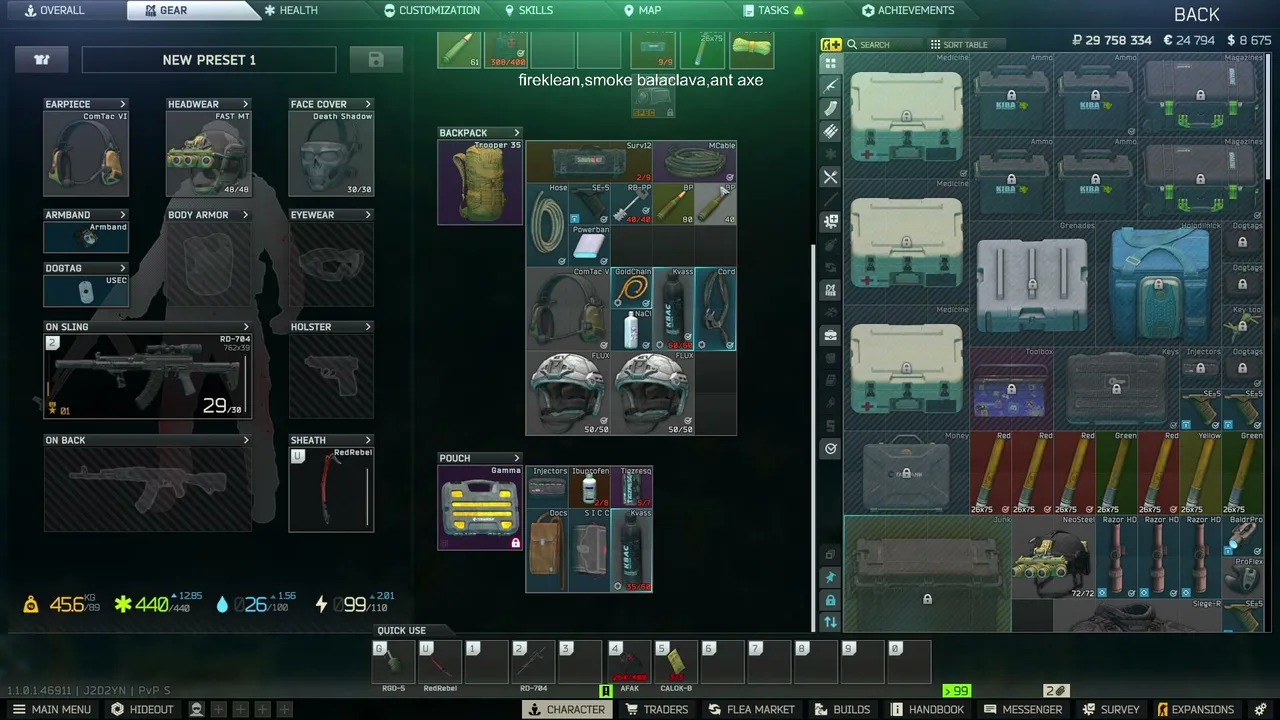Filter the stash by ammunition
The width and height of the screenshot is (1280, 720).
pos(830,131)
